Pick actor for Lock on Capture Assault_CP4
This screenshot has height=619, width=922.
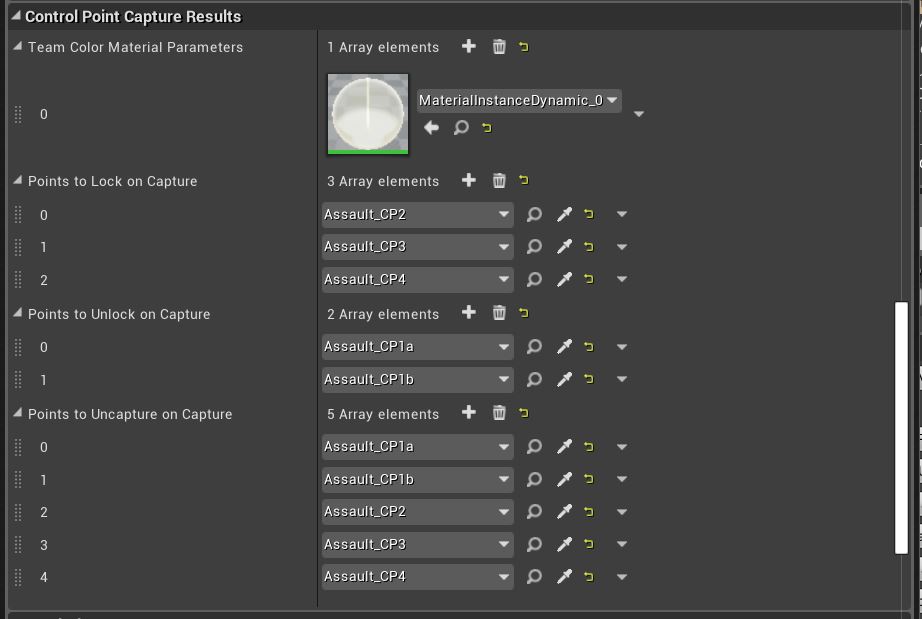[564, 279]
